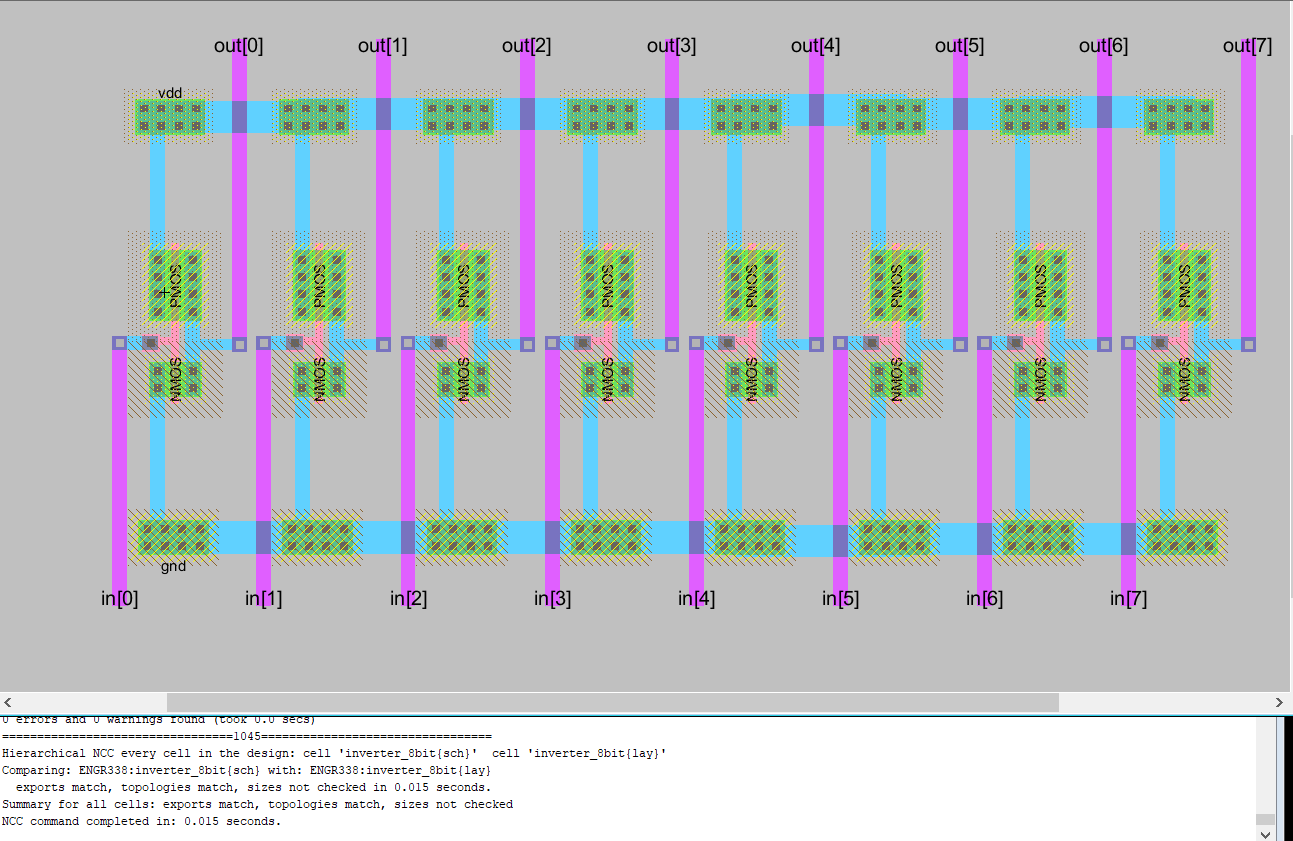
Task: Select the leftmost vdd well contact
Action: coord(170,116)
